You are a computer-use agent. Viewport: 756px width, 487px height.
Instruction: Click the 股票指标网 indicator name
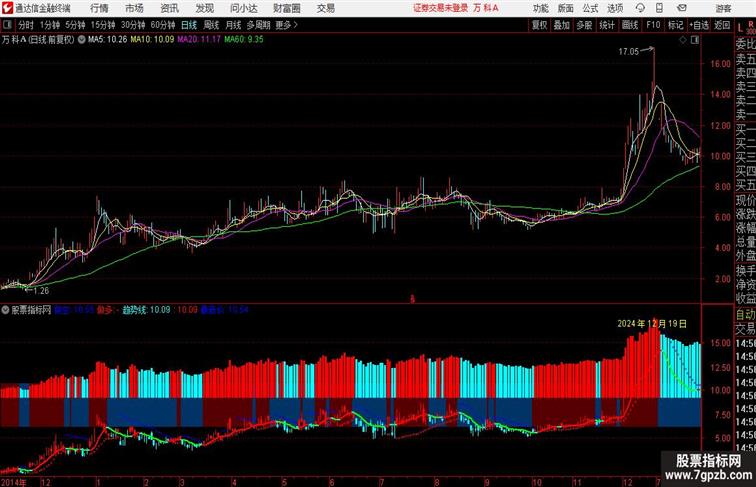coord(31,310)
